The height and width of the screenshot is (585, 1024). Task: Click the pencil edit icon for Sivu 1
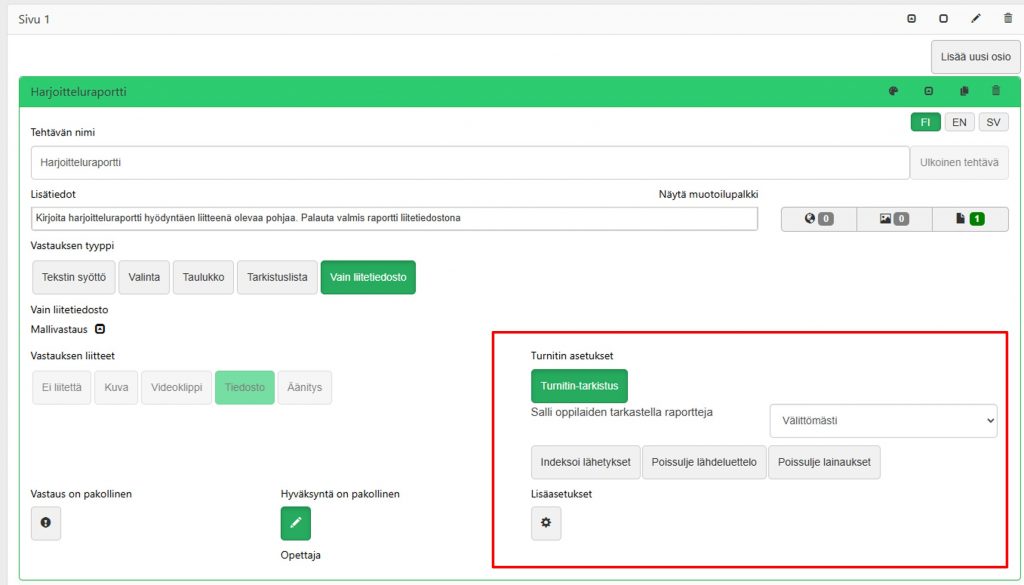pos(976,19)
